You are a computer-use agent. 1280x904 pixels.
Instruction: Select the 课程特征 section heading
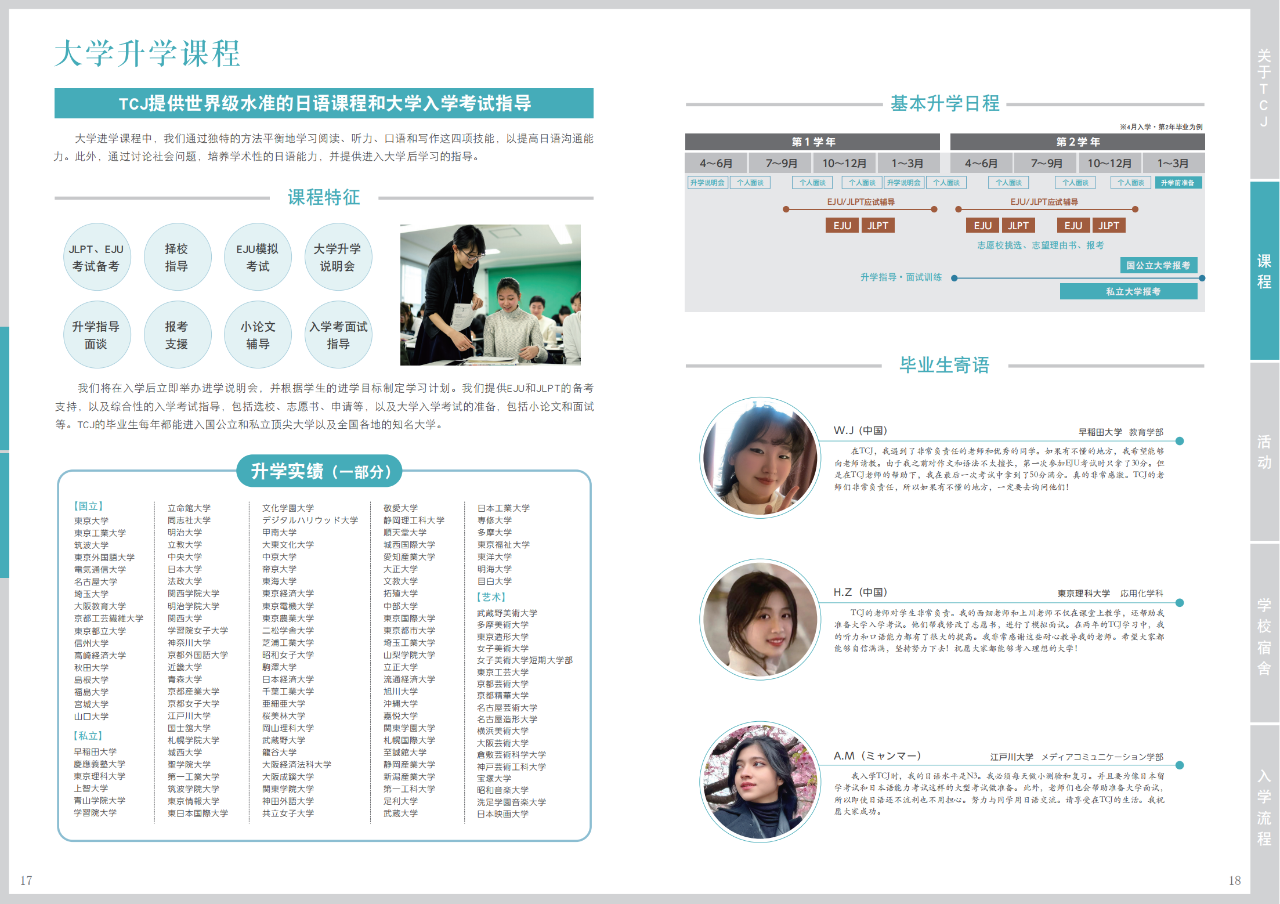point(324,197)
